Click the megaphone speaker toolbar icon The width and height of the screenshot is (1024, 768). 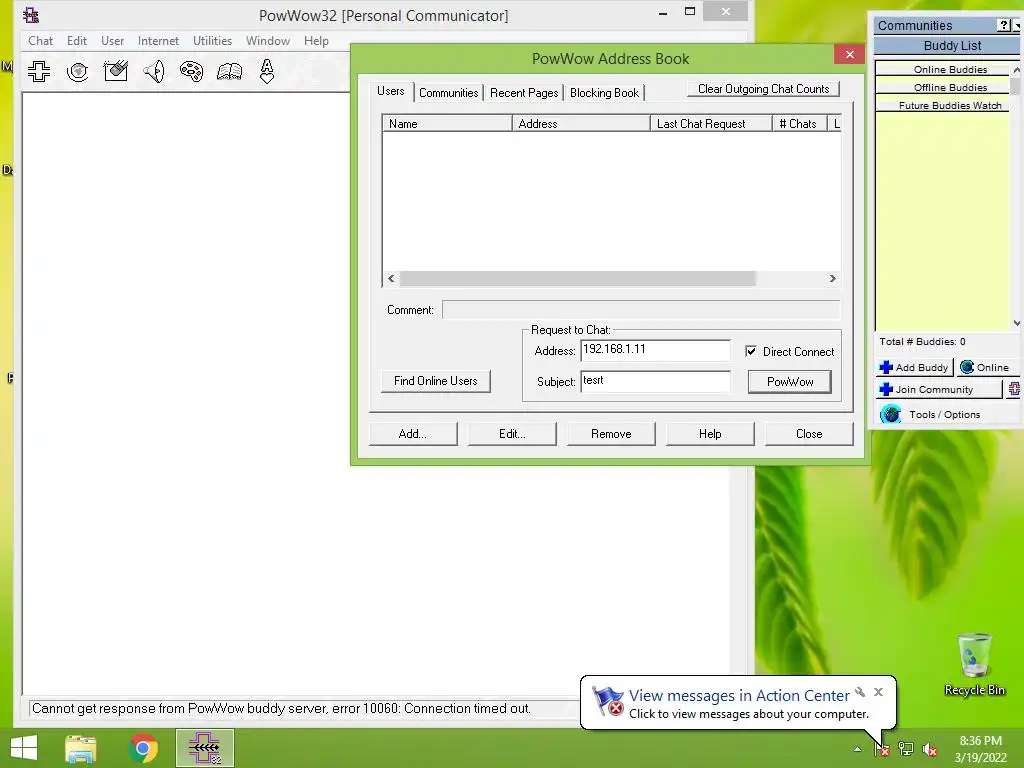[154, 71]
